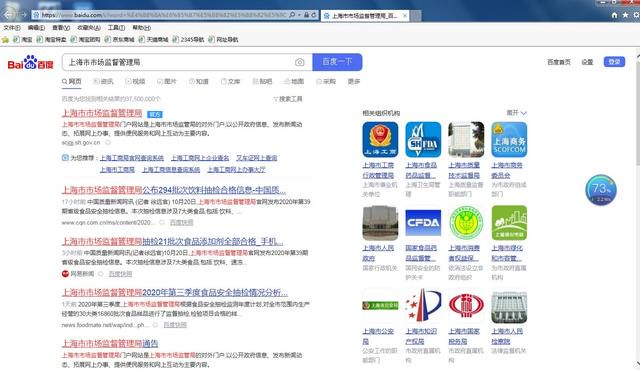
Task: Click the 百度一下 search button
Action: pos(337,62)
